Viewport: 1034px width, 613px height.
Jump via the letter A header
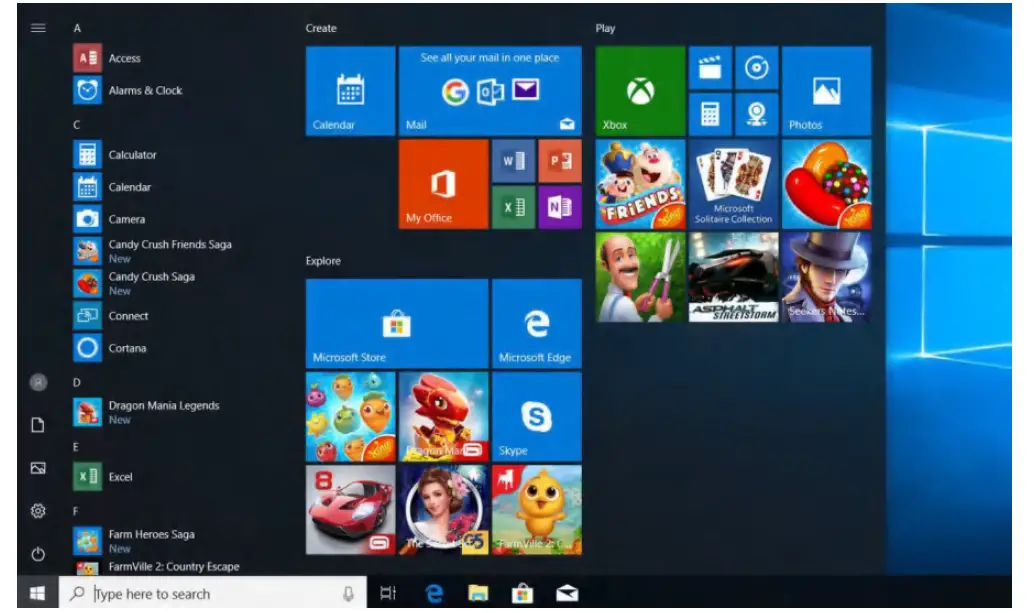(x=77, y=28)
